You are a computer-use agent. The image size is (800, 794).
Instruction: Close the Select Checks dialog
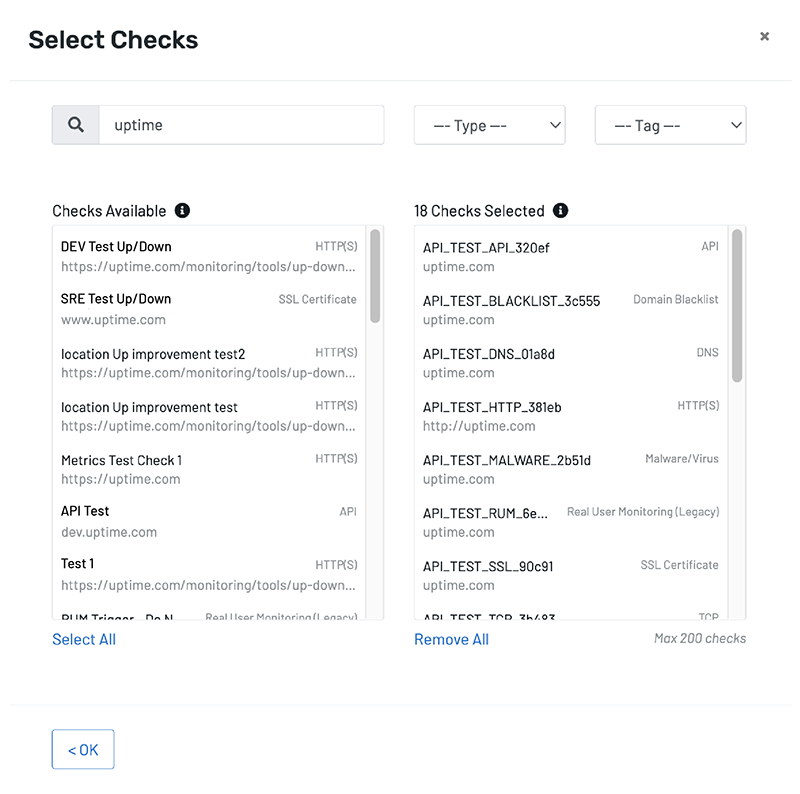[764, 36]
